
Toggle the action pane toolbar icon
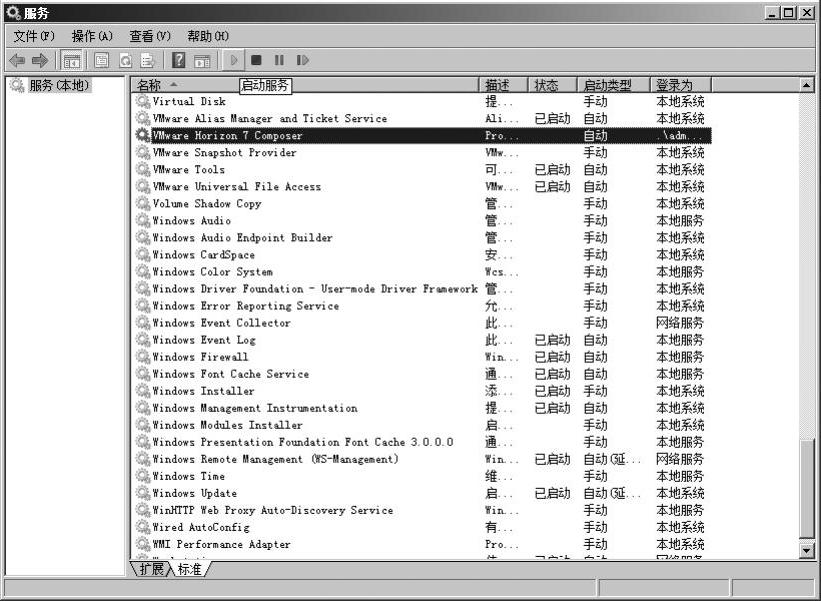pyautogui.click(x=202, y=61)
